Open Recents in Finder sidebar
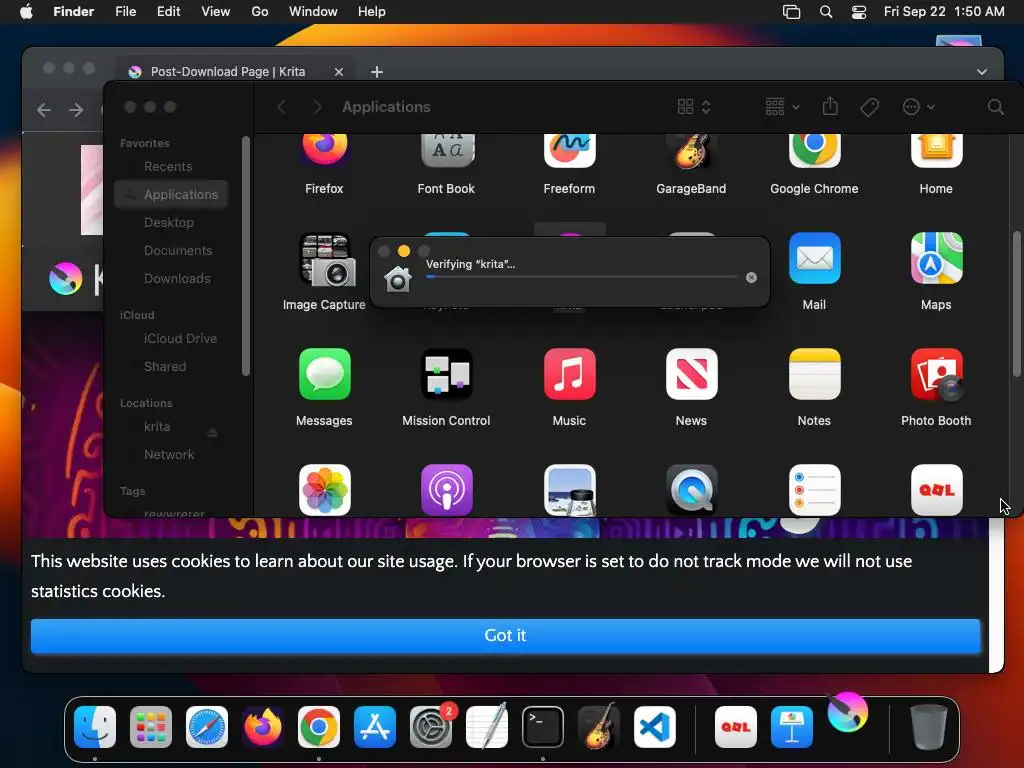 click(x=168, y=167)
